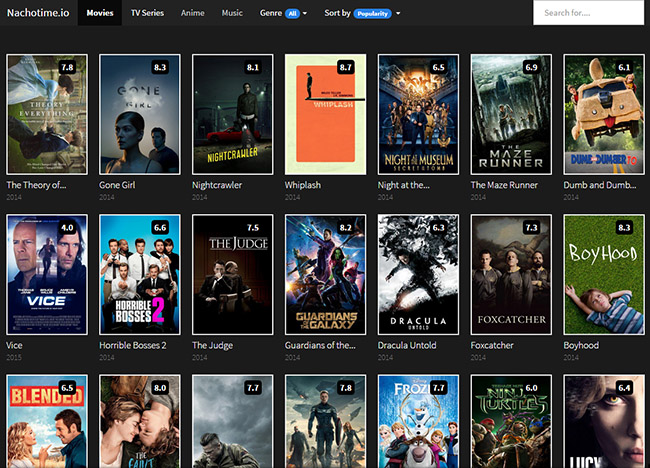Click the Genre 'All' badge

pos(292,14)
